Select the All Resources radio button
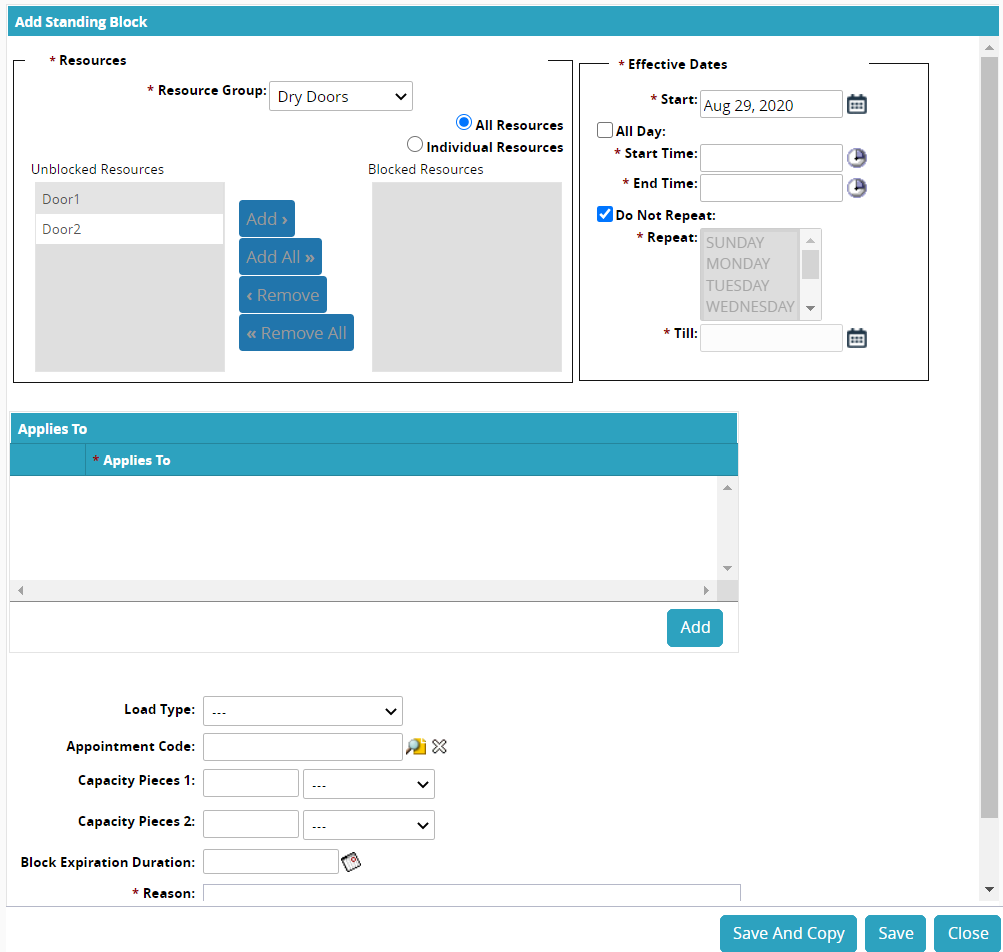Screen dimensions: 1003x952 (x=463, y=123)
